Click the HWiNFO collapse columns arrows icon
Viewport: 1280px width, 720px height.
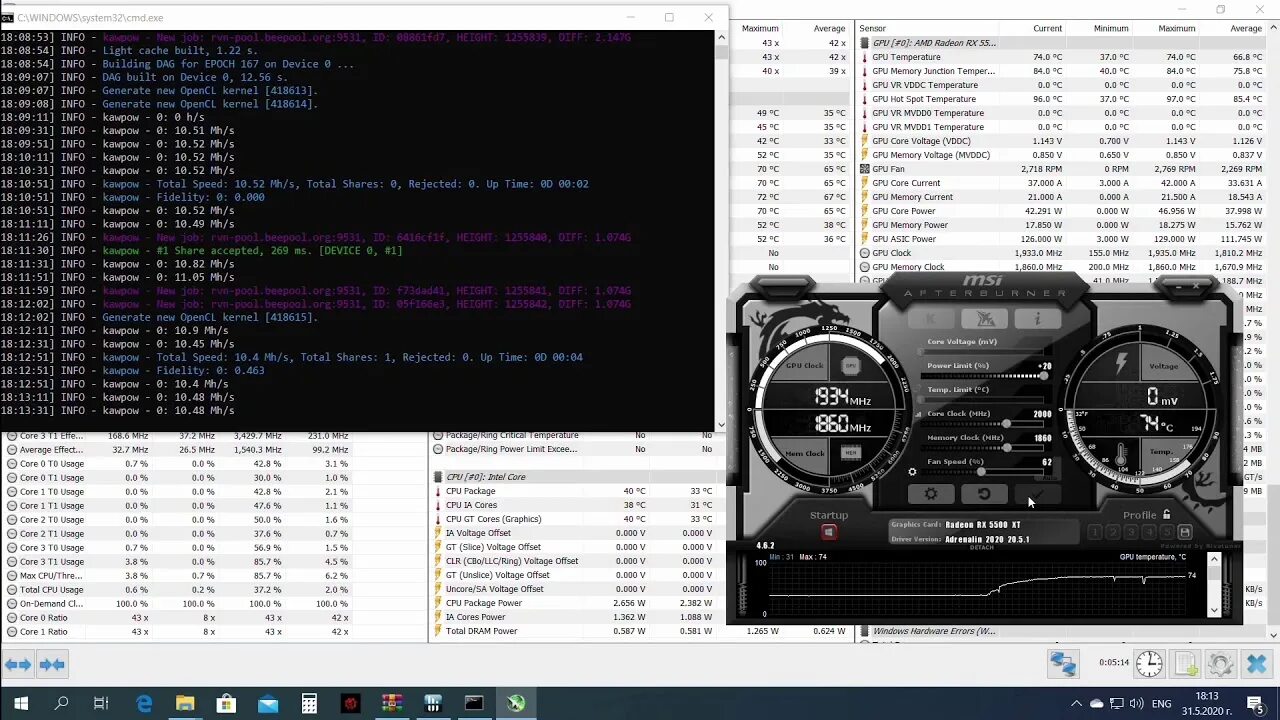click(52, 664)
